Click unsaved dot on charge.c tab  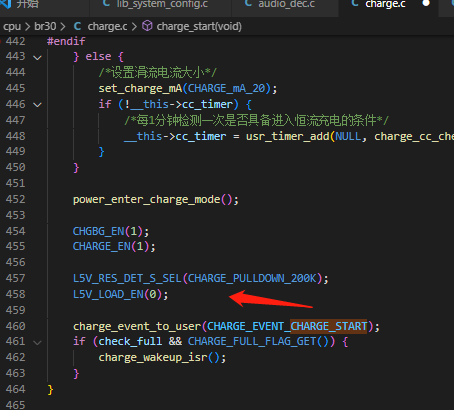coord(426,4)
